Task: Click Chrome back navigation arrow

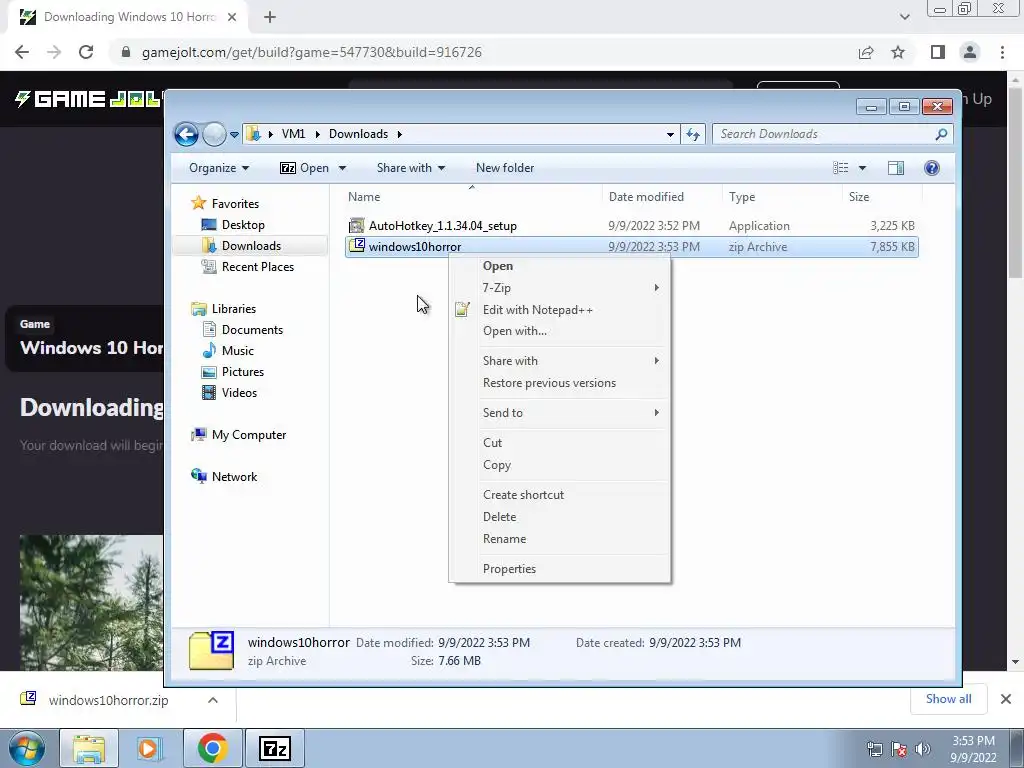Action: [x=22, y=52]
